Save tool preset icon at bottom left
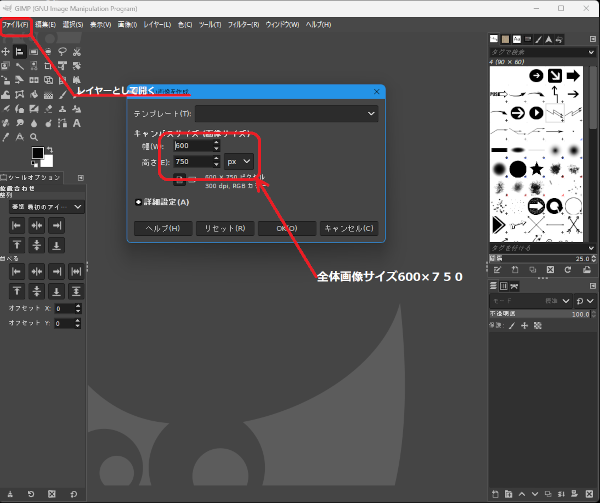 point(10,494)
